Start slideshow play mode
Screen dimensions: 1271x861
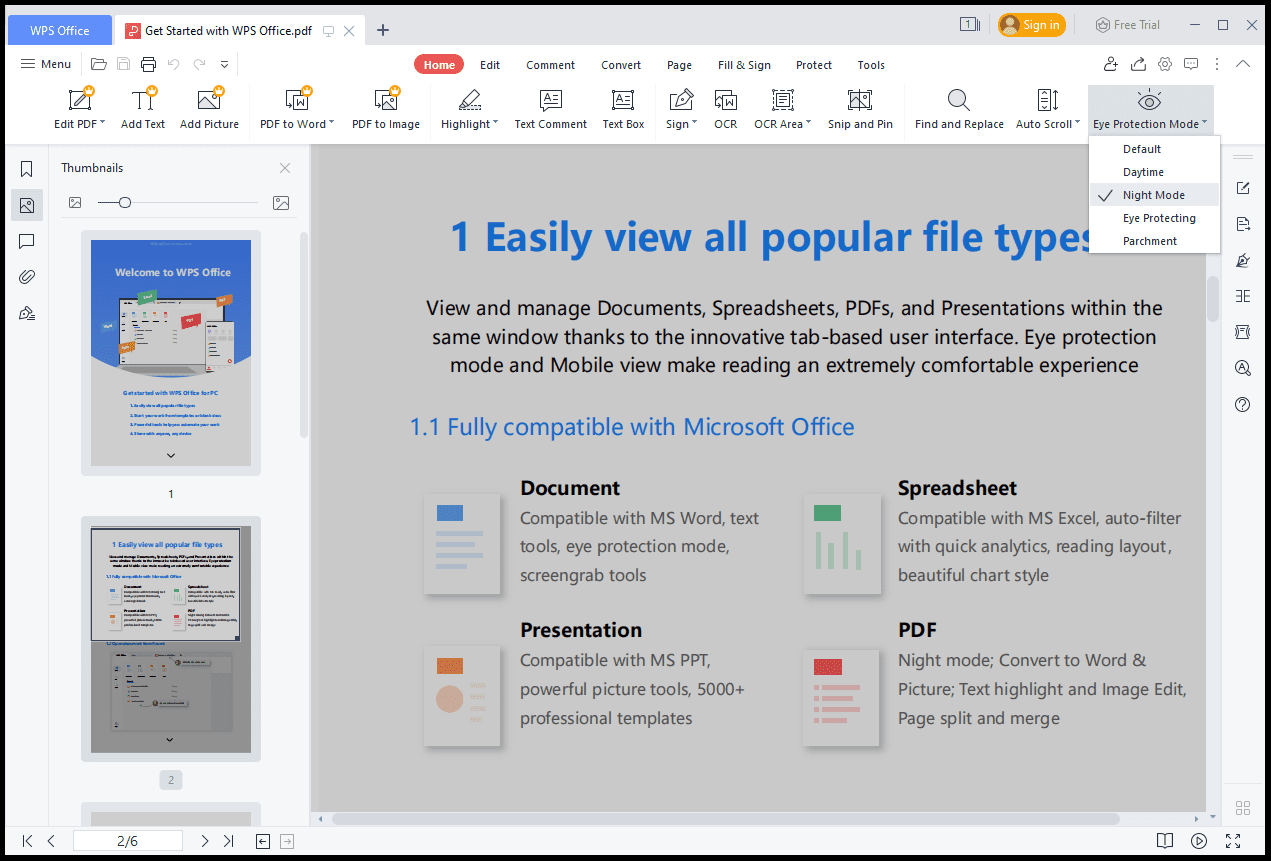point(1198,841)
